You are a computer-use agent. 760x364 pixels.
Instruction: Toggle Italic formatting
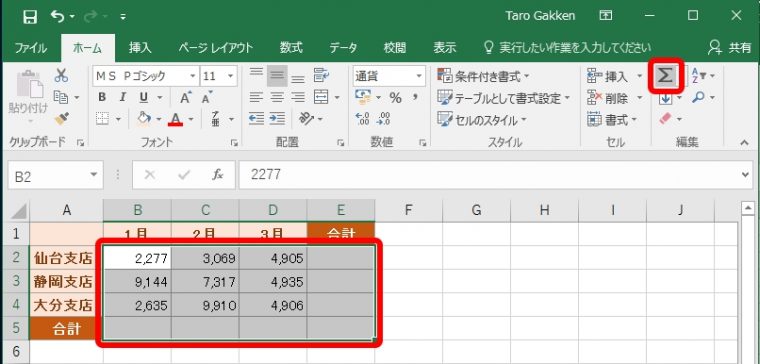(123, 97)
